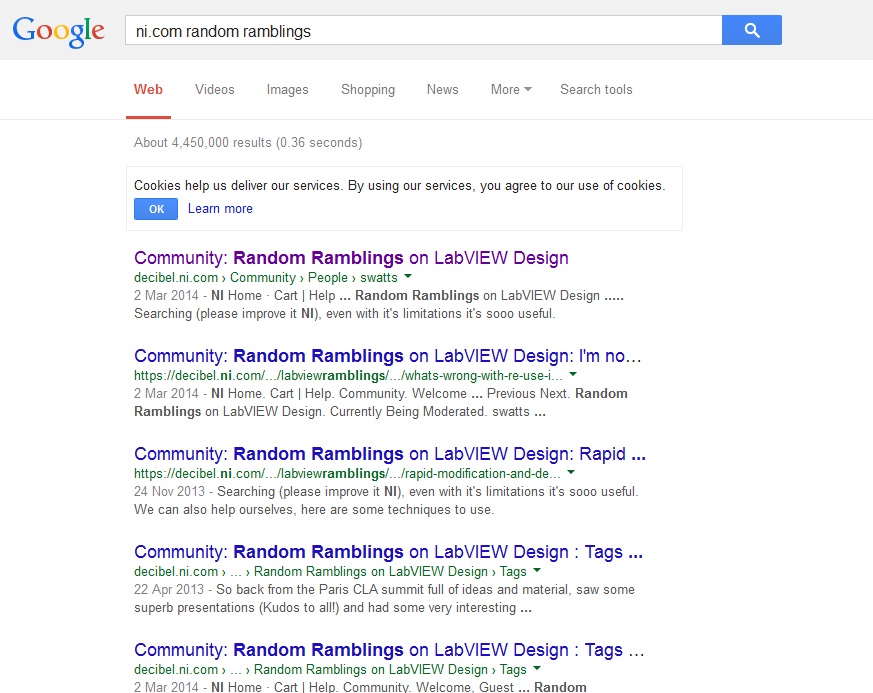
Task: Click the https://decibel.ni.com whats-wrong-with-re-use URL text
Action: (348, 376)
